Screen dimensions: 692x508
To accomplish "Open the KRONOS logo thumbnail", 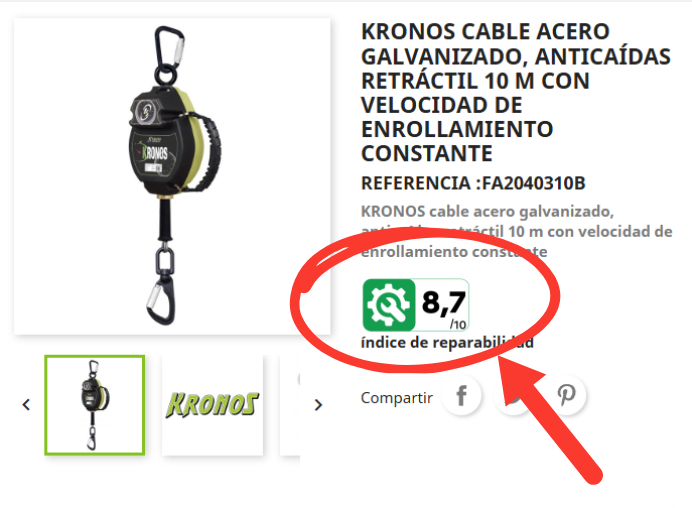I will pyautogui.click(x=212, y=405).
